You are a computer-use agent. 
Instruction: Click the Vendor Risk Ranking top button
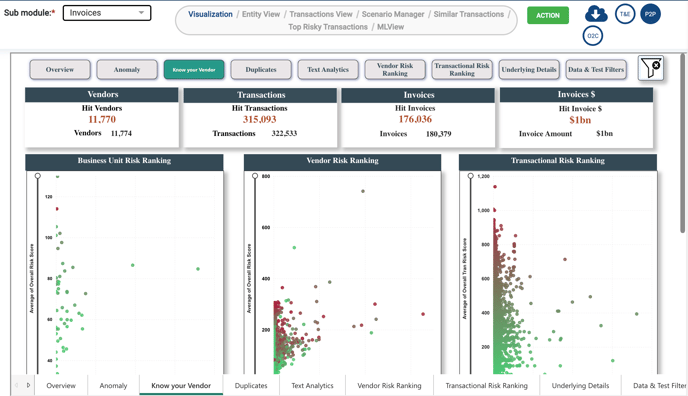395,69
